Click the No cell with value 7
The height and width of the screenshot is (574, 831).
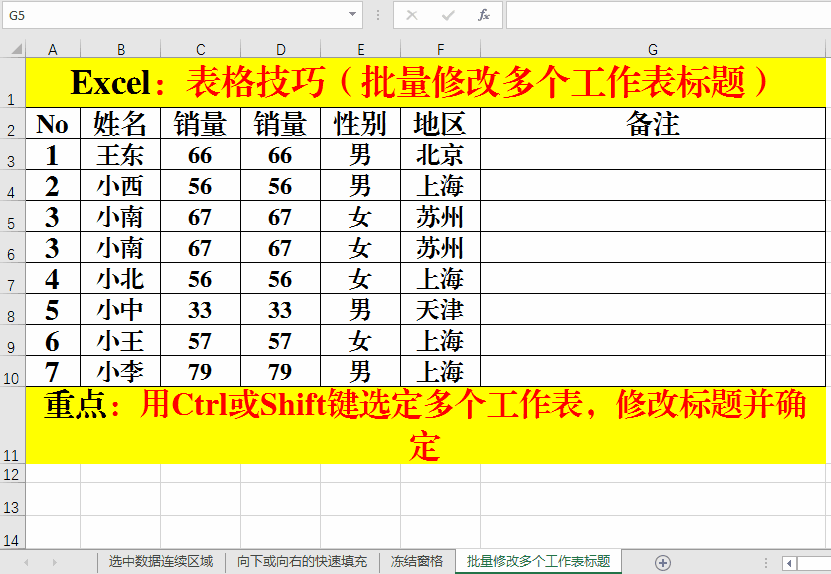point(53,372)
